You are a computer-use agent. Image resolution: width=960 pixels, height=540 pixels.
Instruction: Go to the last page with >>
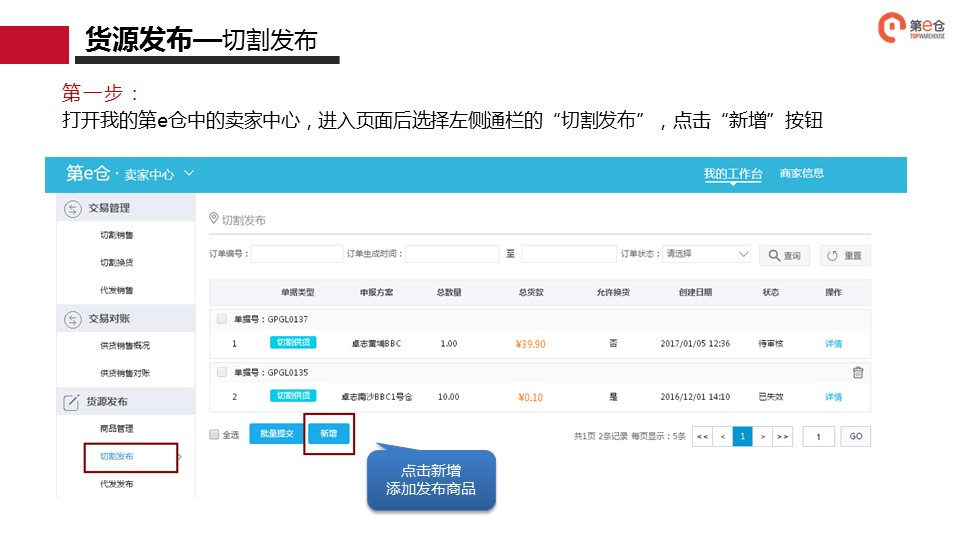pyautogui.click(x=782, y=436)
